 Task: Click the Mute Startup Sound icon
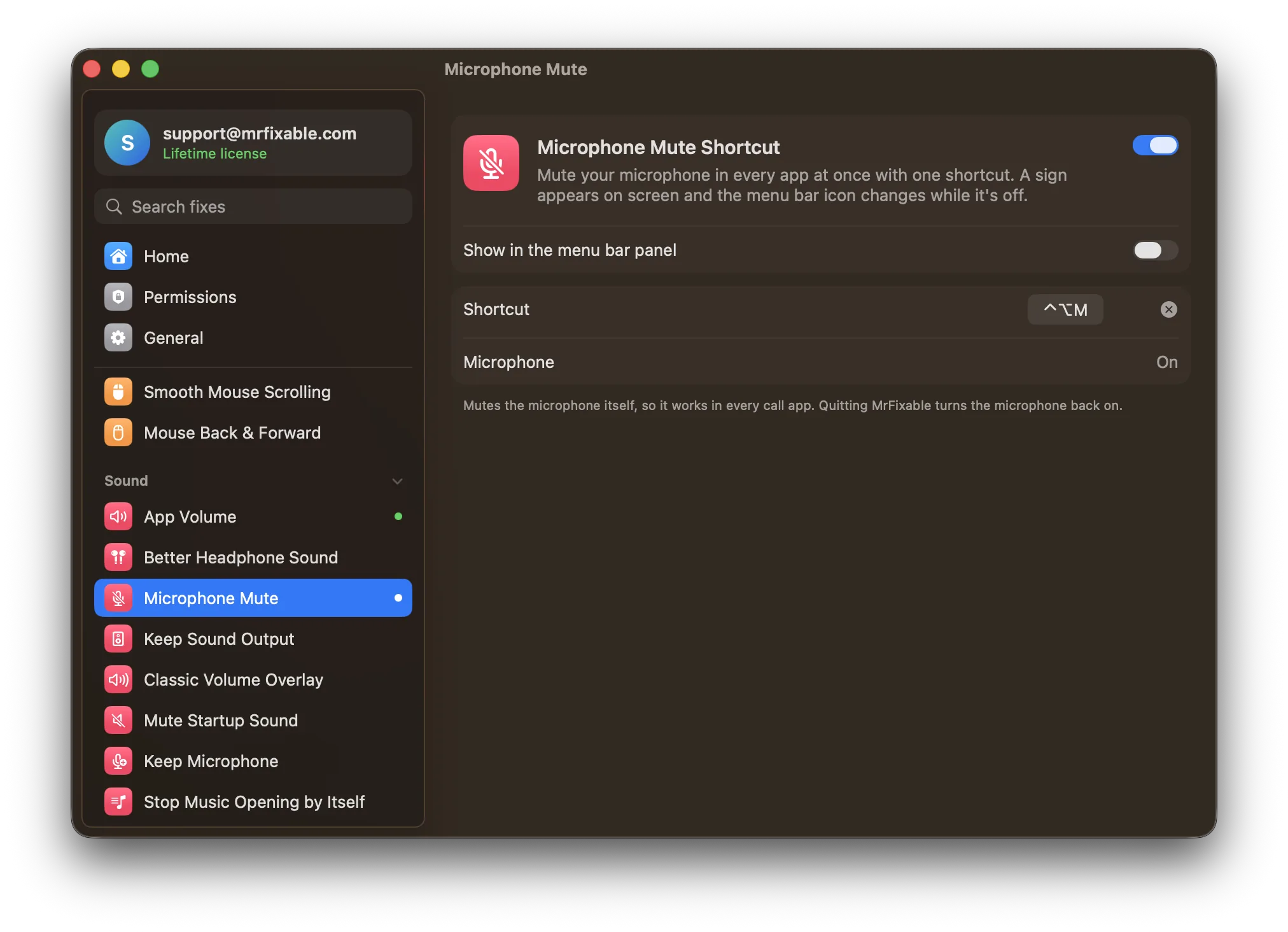[118, 721]
